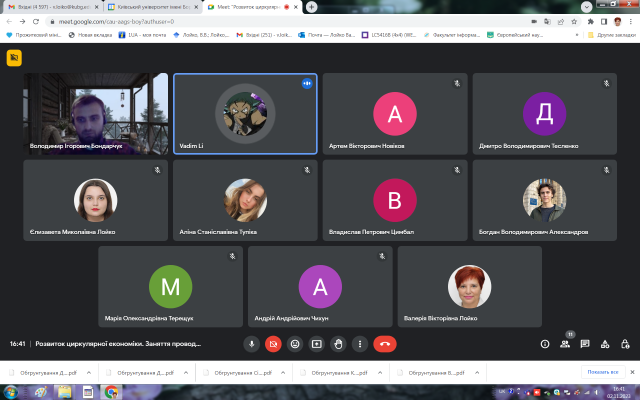Mute the microphone in meeting controls
This screenshot has height=400, width=640.
[252, 343]
